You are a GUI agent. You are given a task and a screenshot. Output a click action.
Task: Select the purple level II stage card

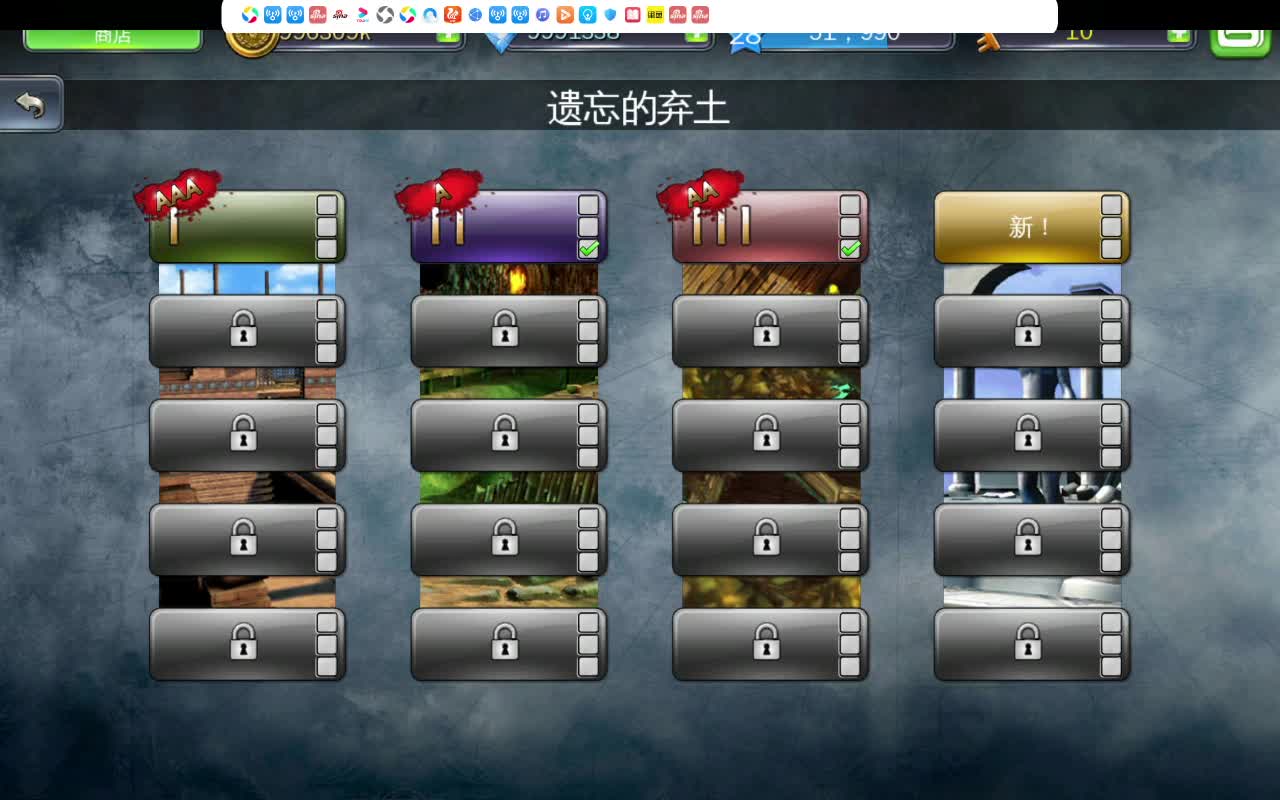coord(509,227)
